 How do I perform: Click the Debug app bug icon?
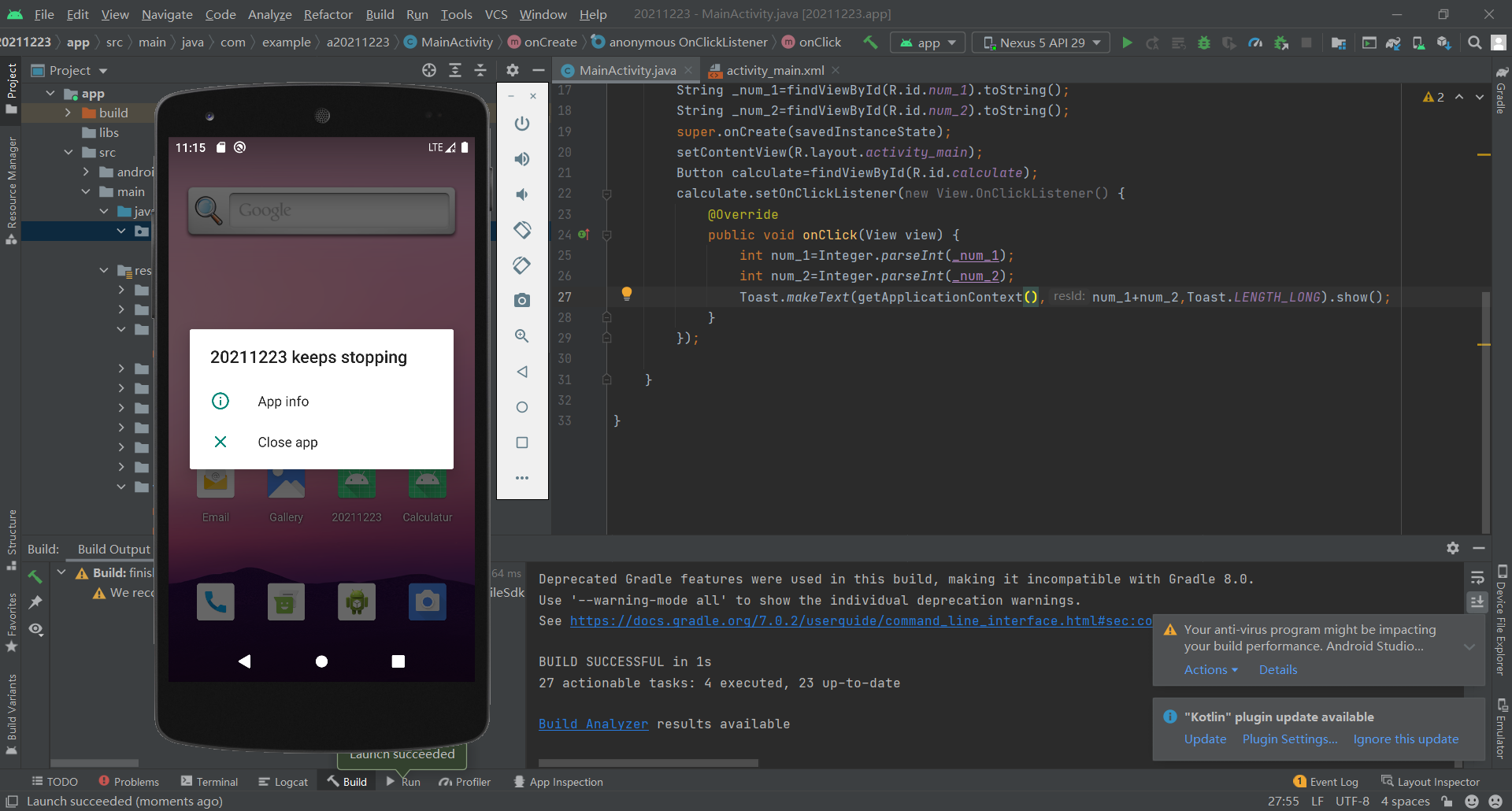click(1203, 43)
